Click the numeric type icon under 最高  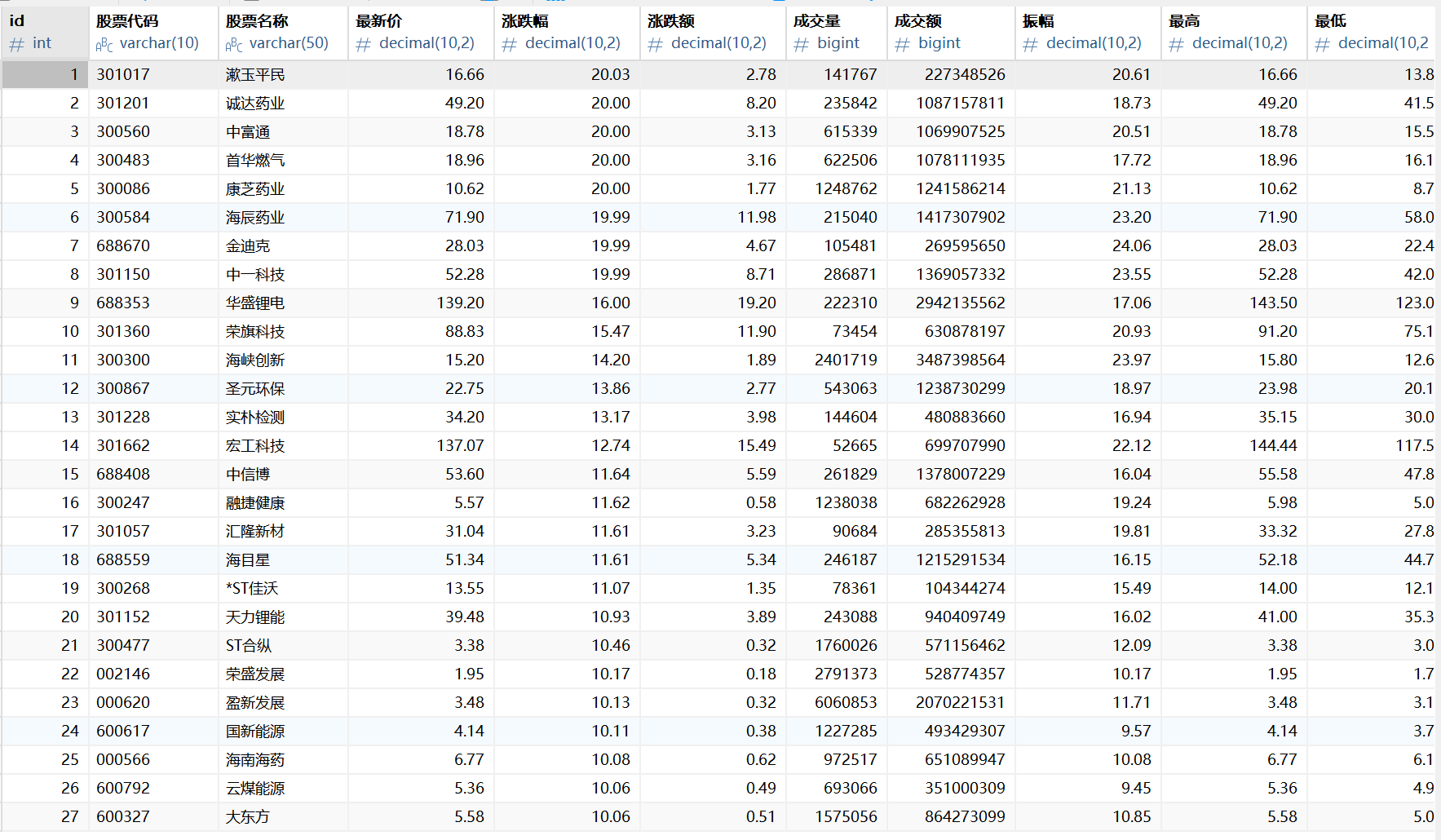1177,45
